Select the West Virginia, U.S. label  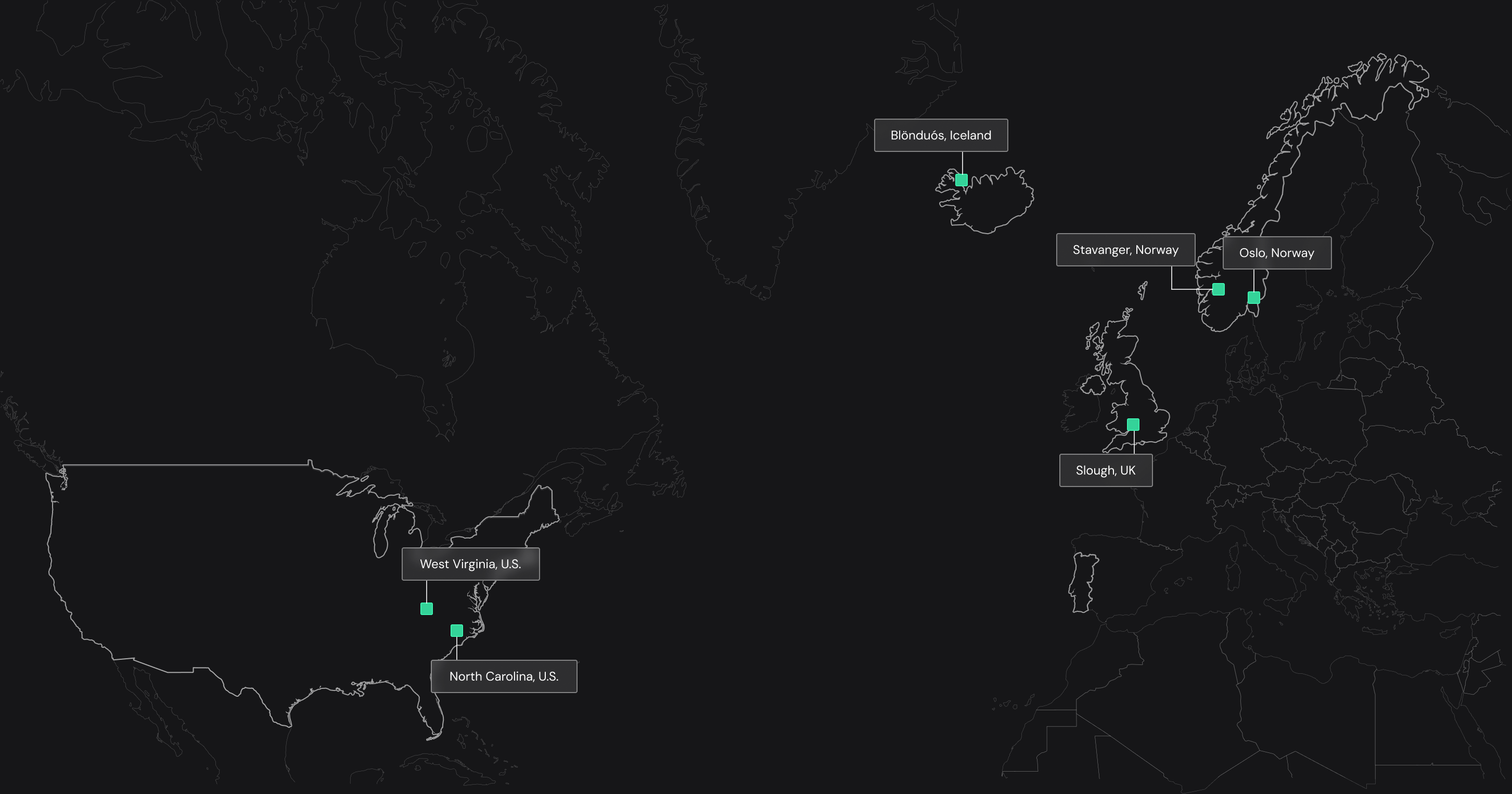point(470,564)
